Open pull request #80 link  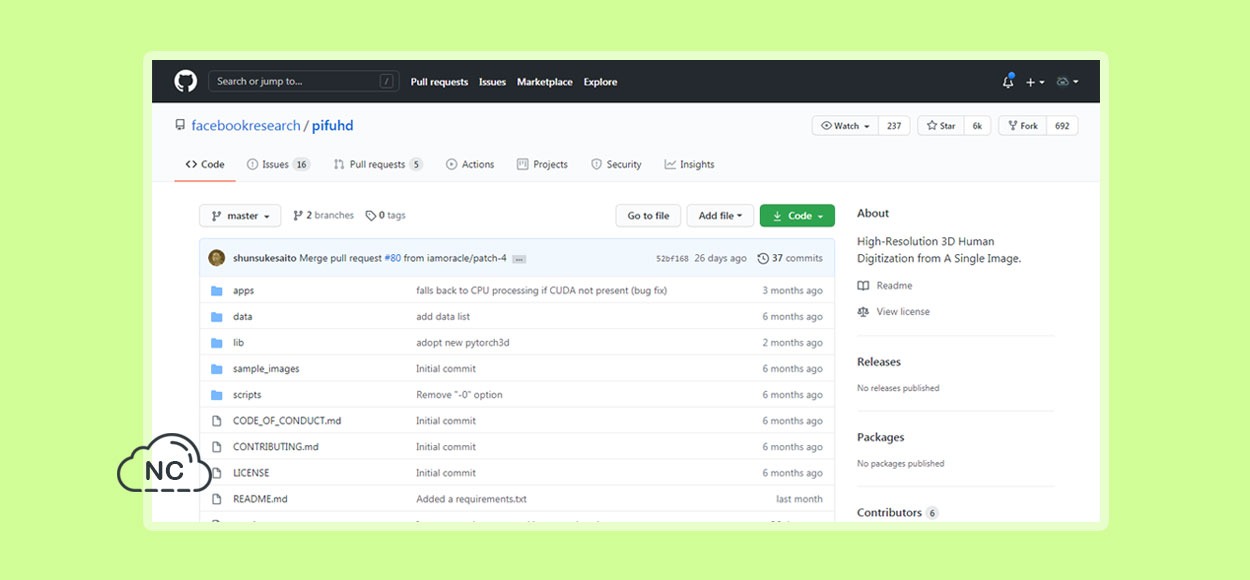click(x=392, y=258)
